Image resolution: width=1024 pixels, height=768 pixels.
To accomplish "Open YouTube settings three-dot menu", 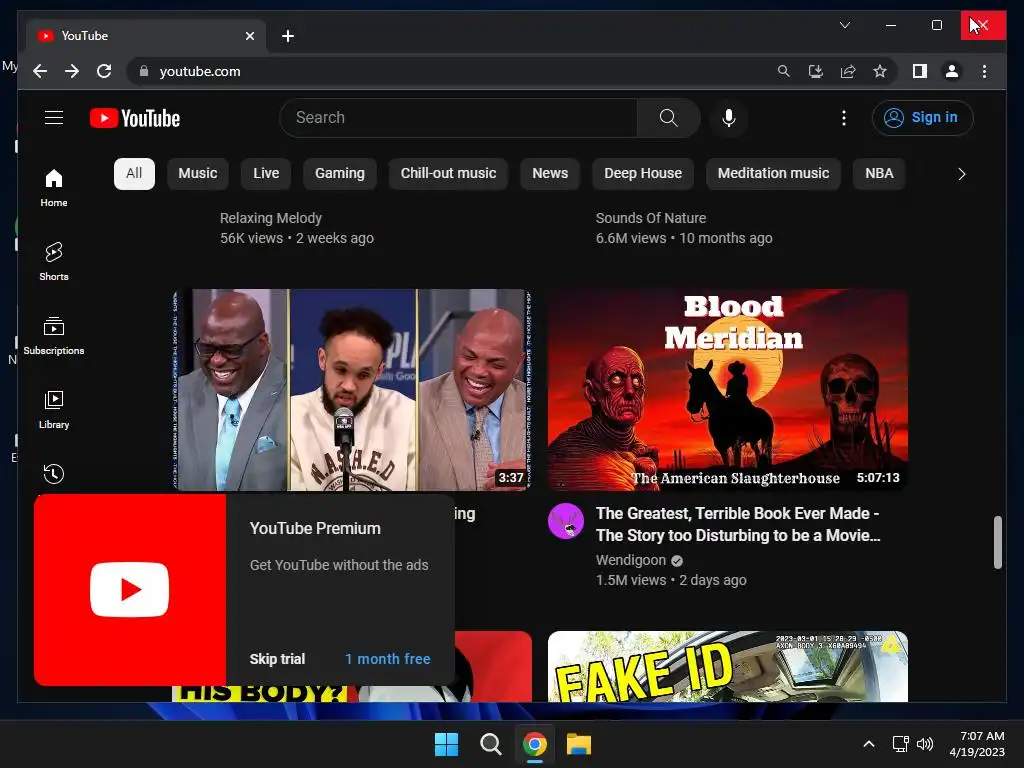I will [844, 118].
